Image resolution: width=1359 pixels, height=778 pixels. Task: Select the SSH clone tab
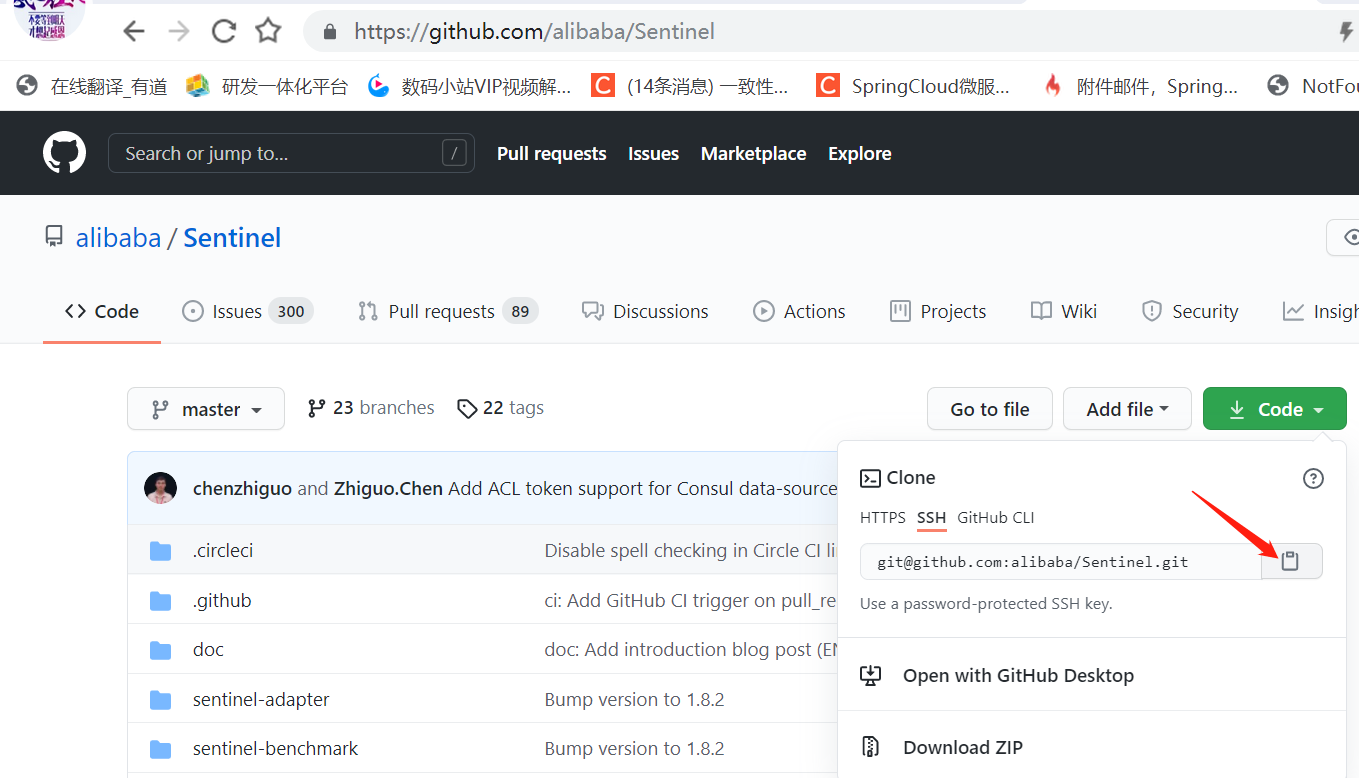coord(931,518)
